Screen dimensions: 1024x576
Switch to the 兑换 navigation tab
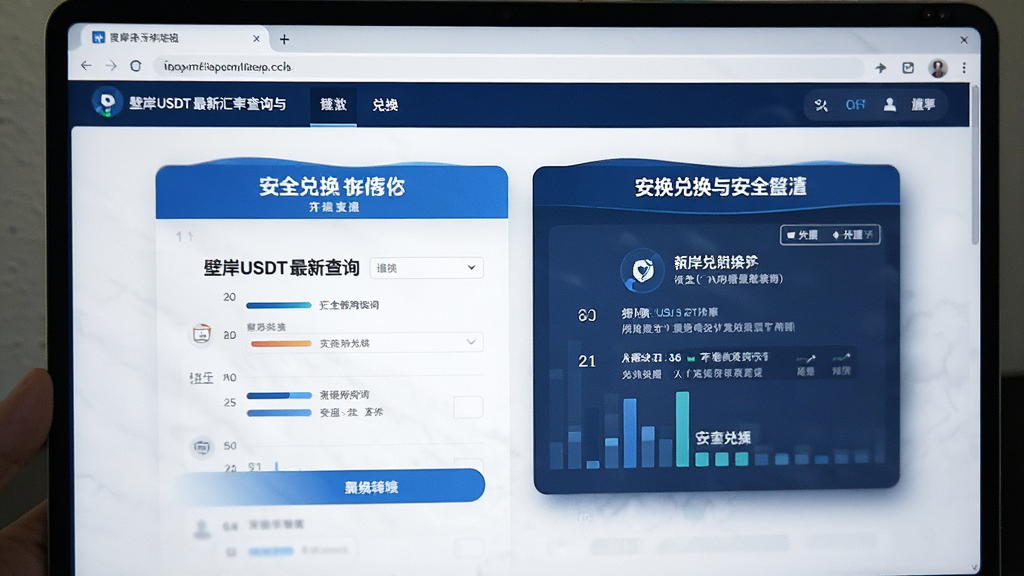pos(385,105)
